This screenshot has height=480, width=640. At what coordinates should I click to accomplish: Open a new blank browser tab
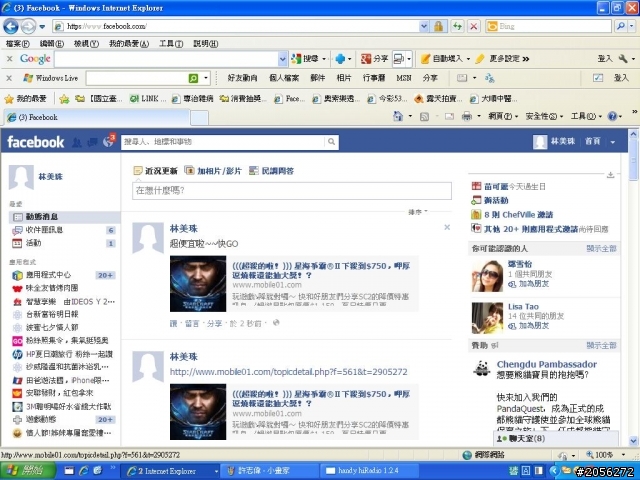pos(199,118)
